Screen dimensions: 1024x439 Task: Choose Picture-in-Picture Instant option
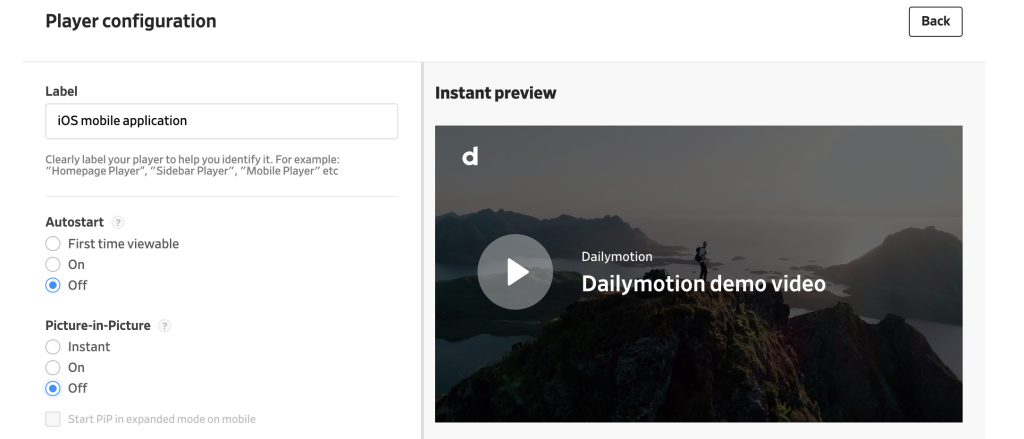[x=53, y=347]
